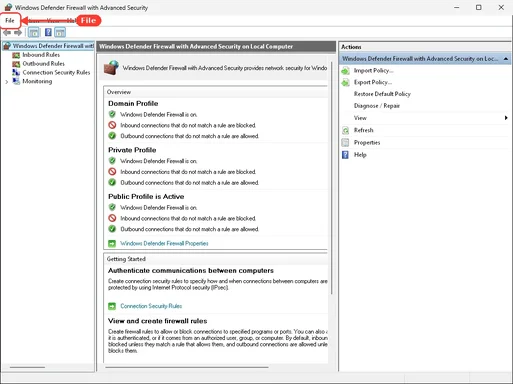Image resolution: width=513 pixels, height=384 pixels.
Task: Click green arrow icon beside Firewall Properties
Action: (112, 244)
